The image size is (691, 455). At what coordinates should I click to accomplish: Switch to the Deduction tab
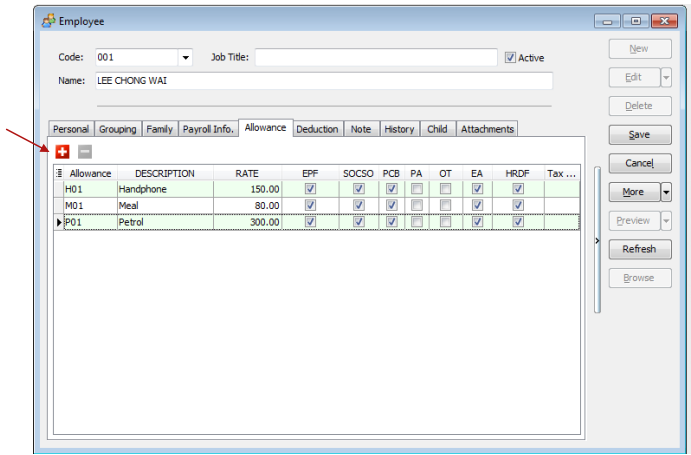(317, 129)
